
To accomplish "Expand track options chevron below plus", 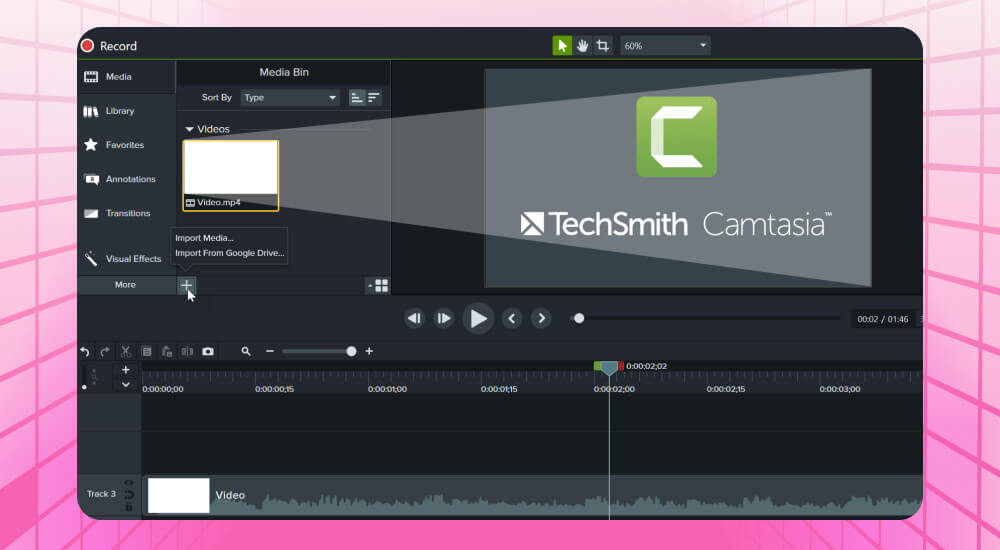I will (x=126, y=385).
